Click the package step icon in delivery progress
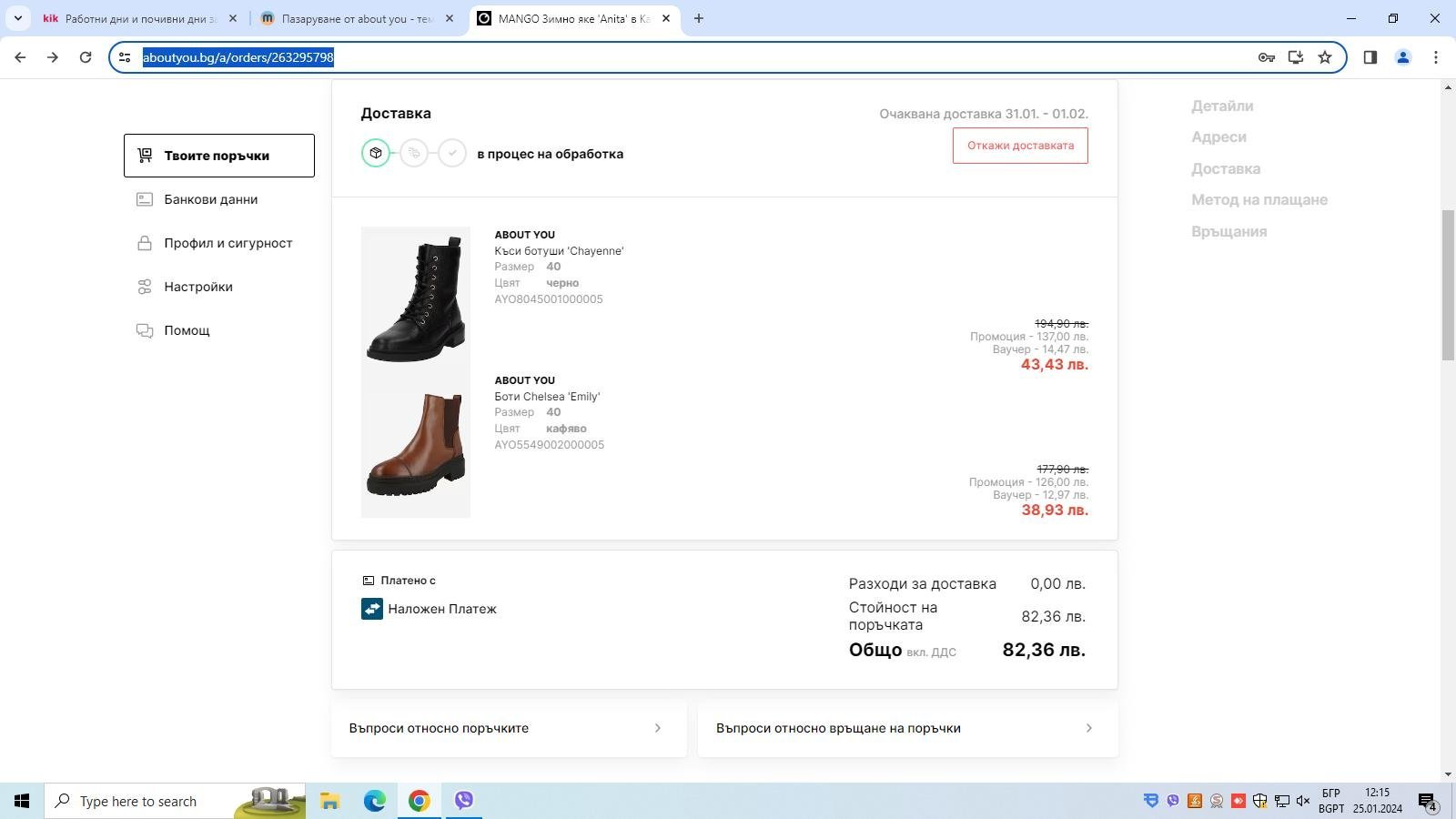Screen dimensions: 1456x819 coord(376,153)
